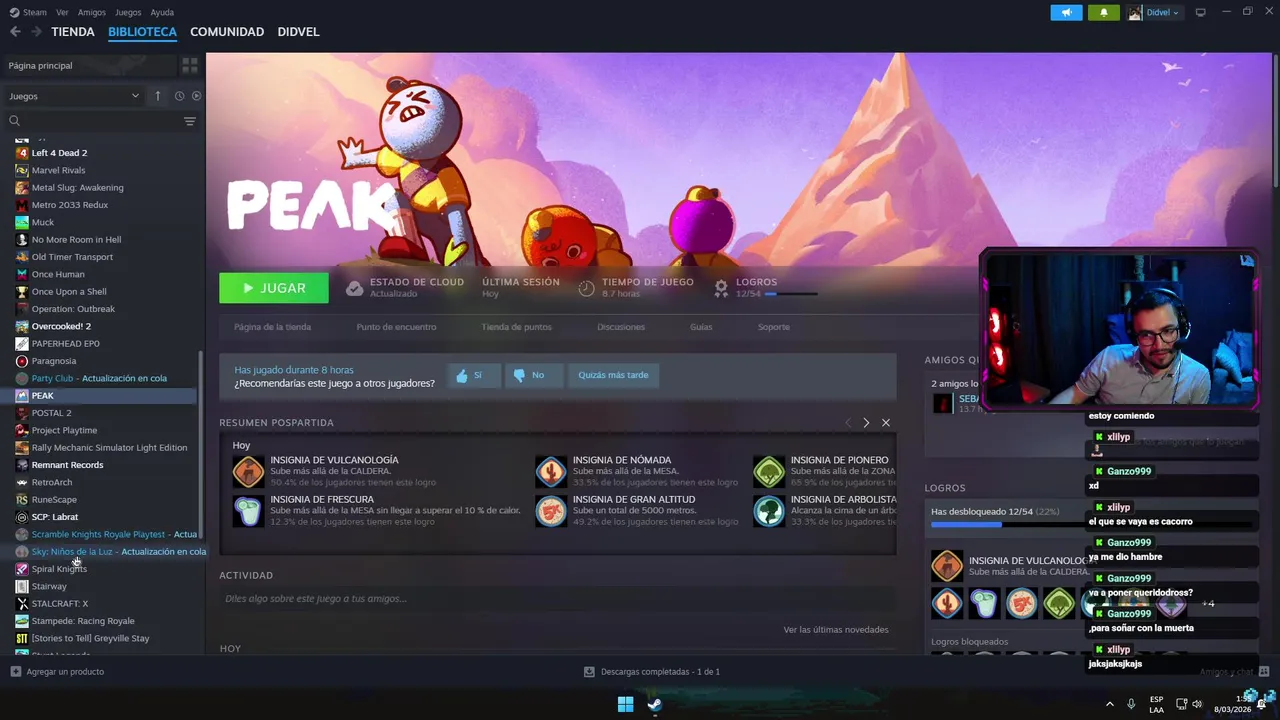This screenshot has height=720, width=1280.
Task: Open Guías link
Action: click(701, 327)
